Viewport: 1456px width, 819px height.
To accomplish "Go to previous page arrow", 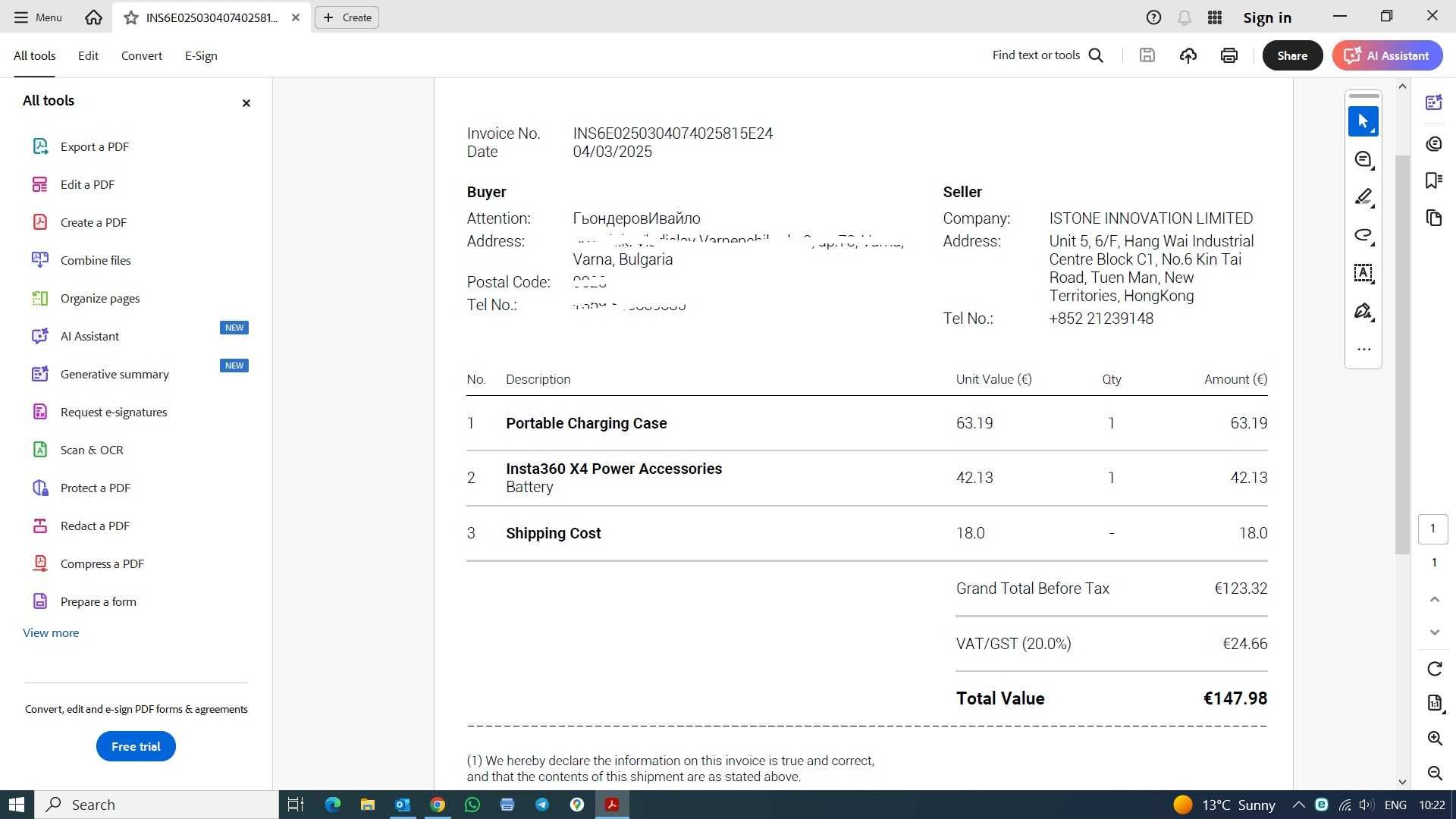I will tap(1434, 600).
